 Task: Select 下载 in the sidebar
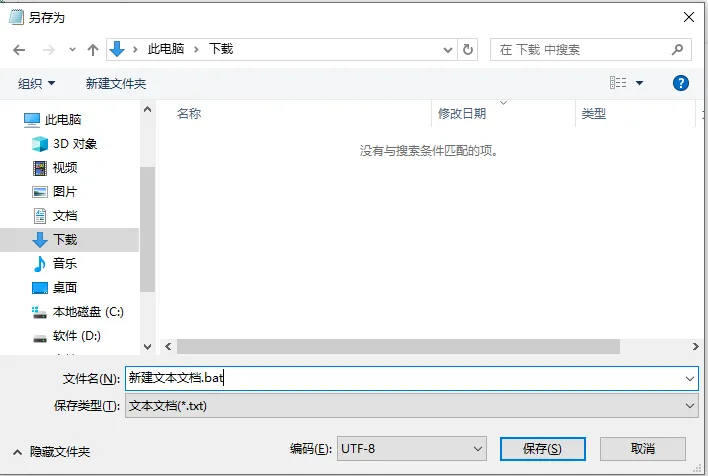click(x=70, y=240)
